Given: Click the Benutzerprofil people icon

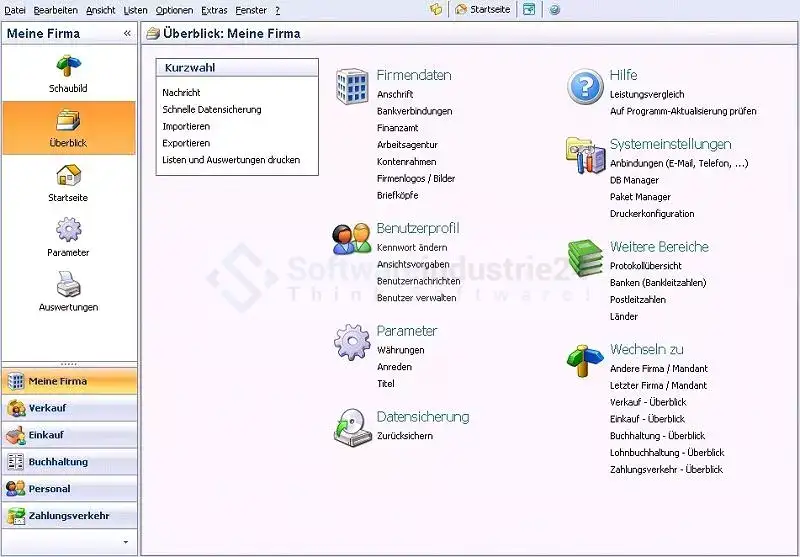Looking at the screenshot, I should point(352,238).
